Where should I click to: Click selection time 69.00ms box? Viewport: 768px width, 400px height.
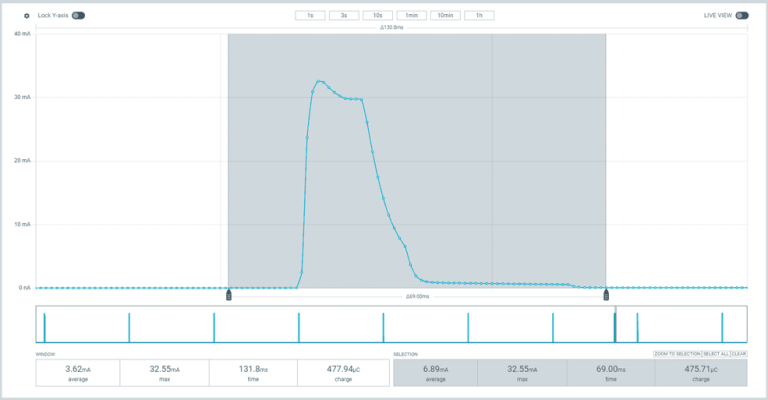[x=610, y=372]
